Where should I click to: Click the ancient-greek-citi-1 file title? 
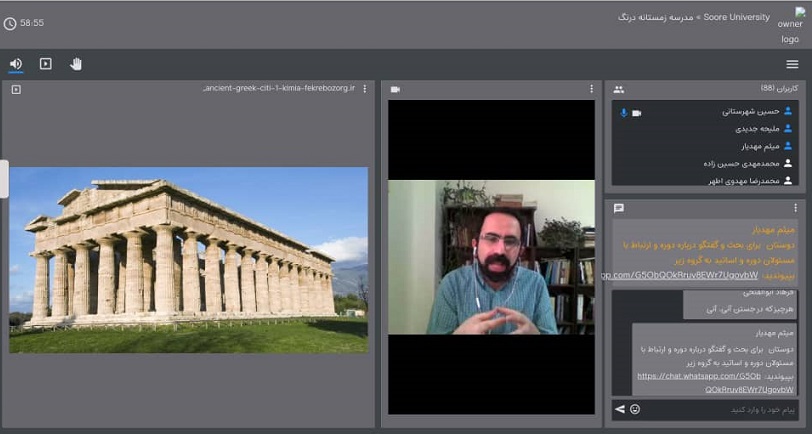point(279,88)
